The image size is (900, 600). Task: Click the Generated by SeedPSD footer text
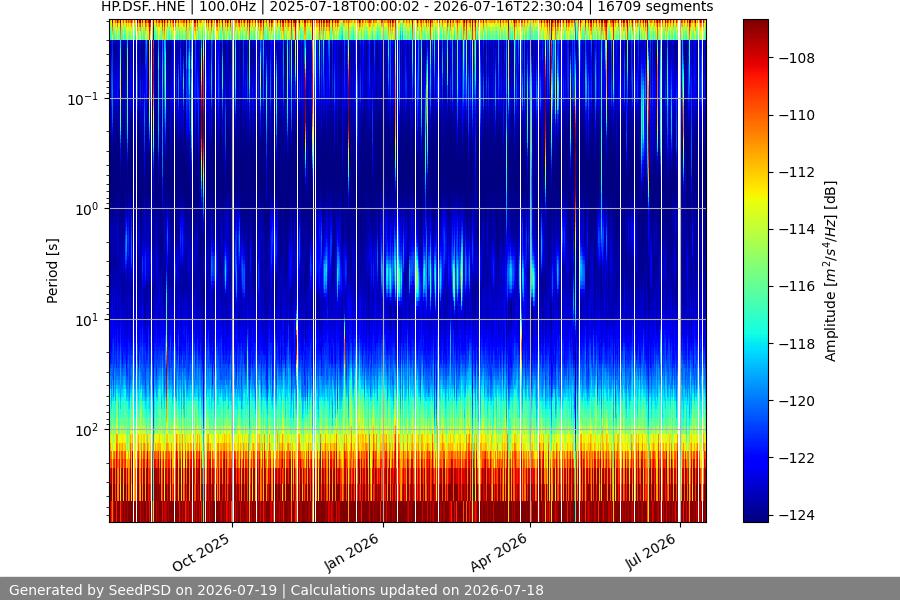[276, 590]
